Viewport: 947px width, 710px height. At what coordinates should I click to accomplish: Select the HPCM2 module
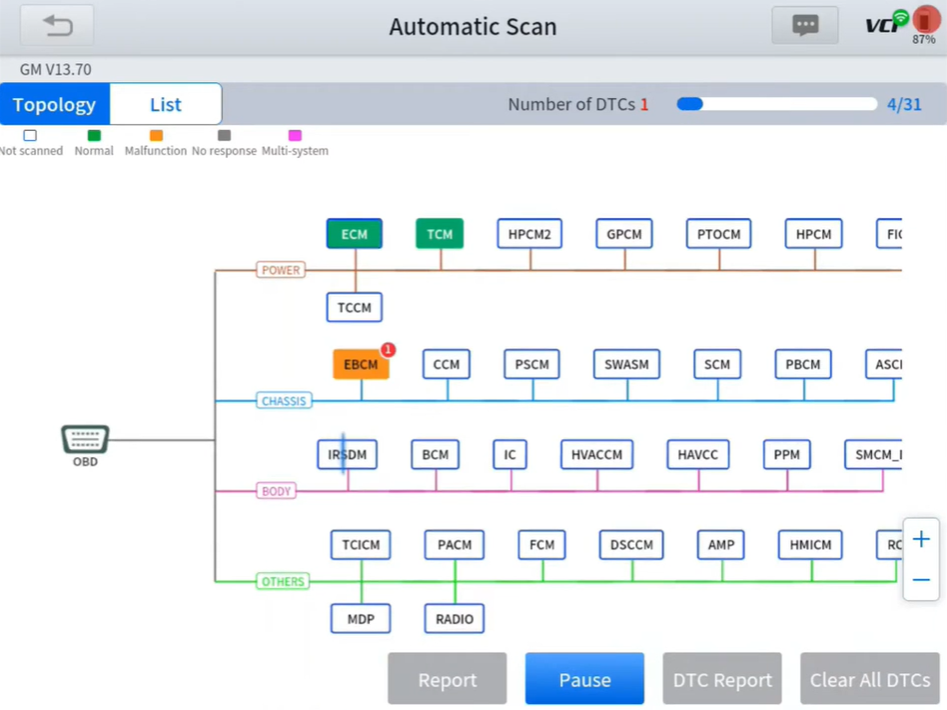pyautogui.click(x=530, y=234)
